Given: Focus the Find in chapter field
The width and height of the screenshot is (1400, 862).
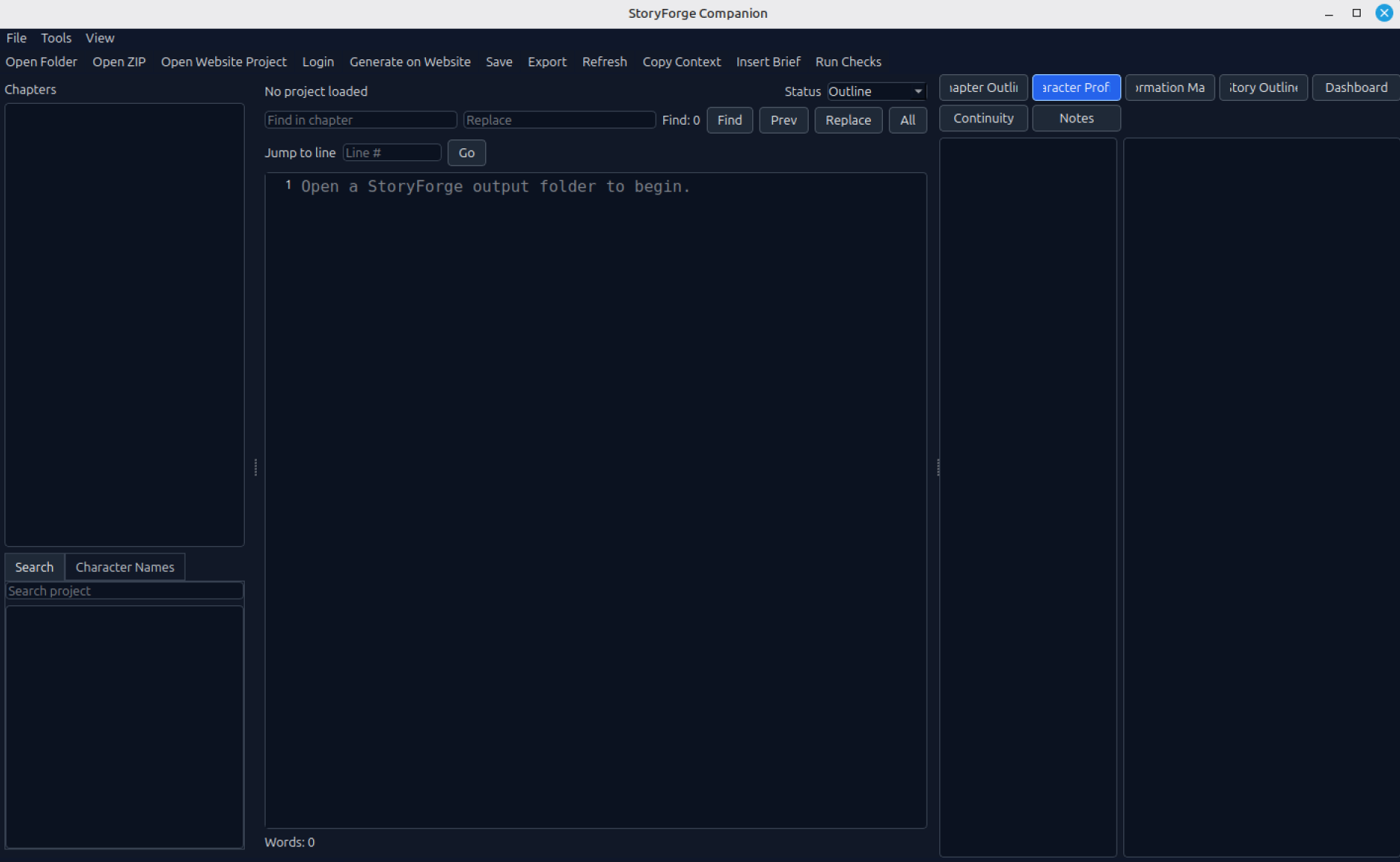Looking at the screenshot, I should coord(361,120).
